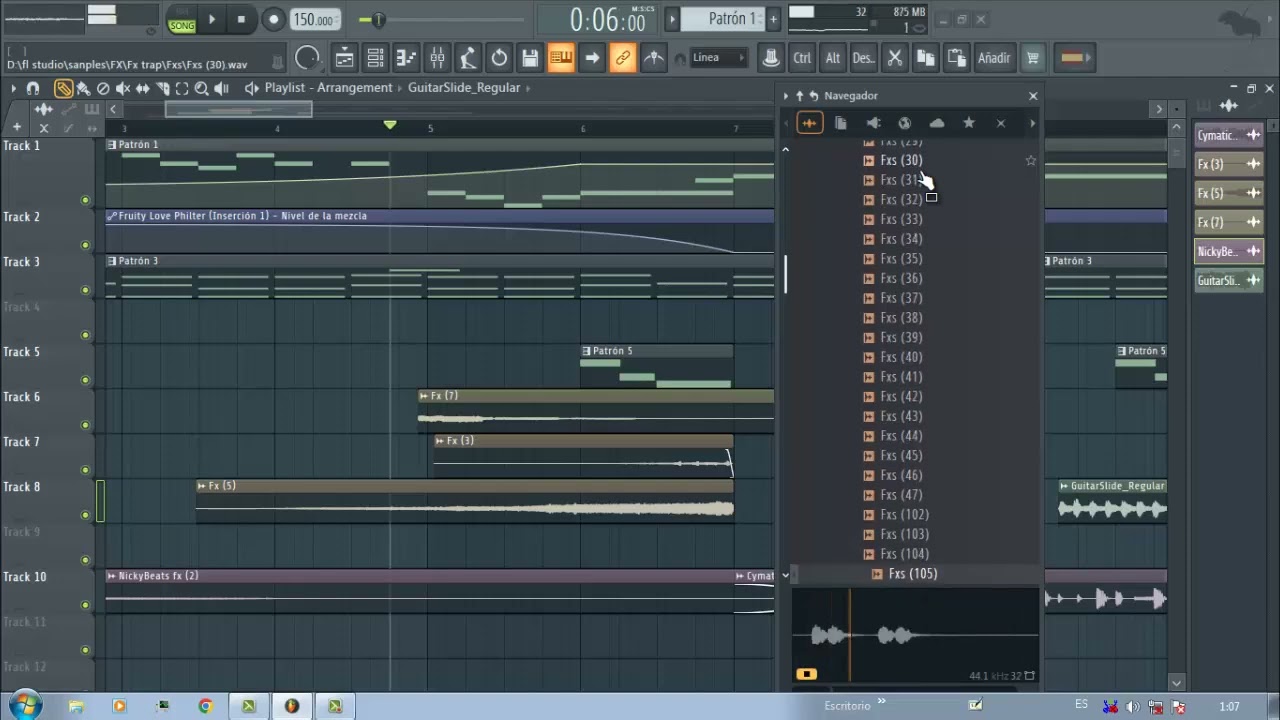Favorite Fxs (30) with star icon
Image resolution: width=1280 pixels, height=720 pixels.
[1031, 160]
